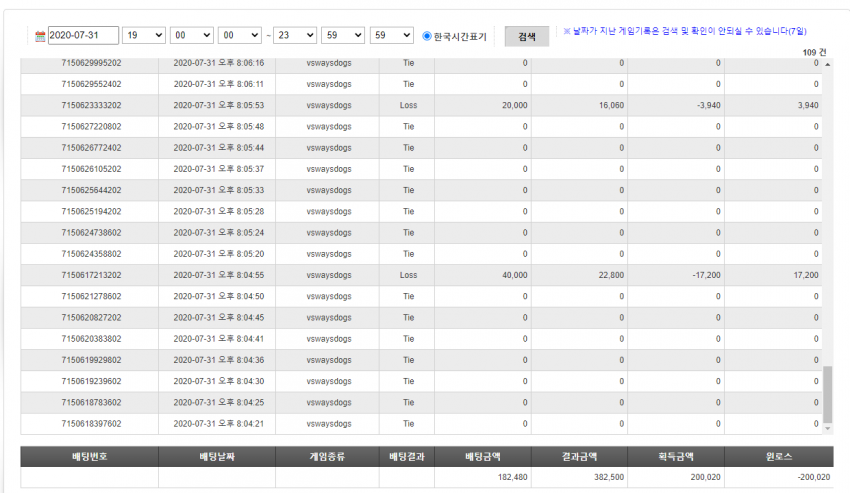Viewport: 850px width, 493px height.
Task: Click the vertical scrollbar thumb
Action: [x=828, y=394]
